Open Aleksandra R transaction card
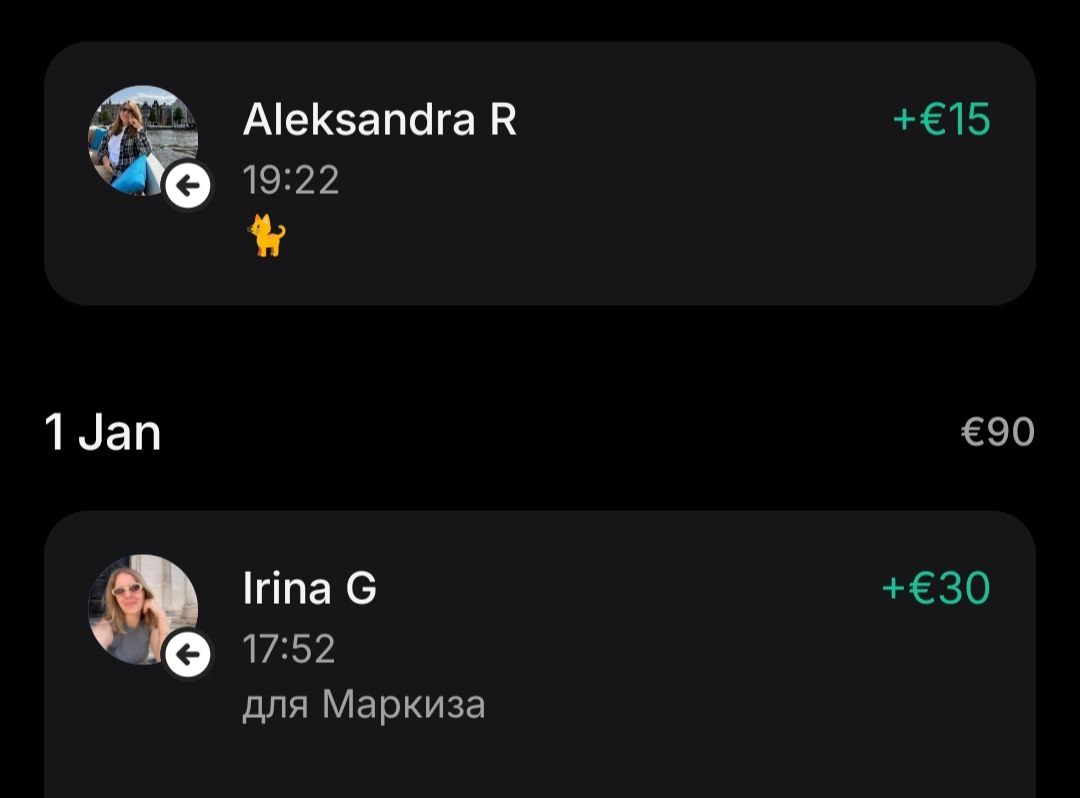The width and height of the screenshot is (1080, 798). tap(540, 174)
